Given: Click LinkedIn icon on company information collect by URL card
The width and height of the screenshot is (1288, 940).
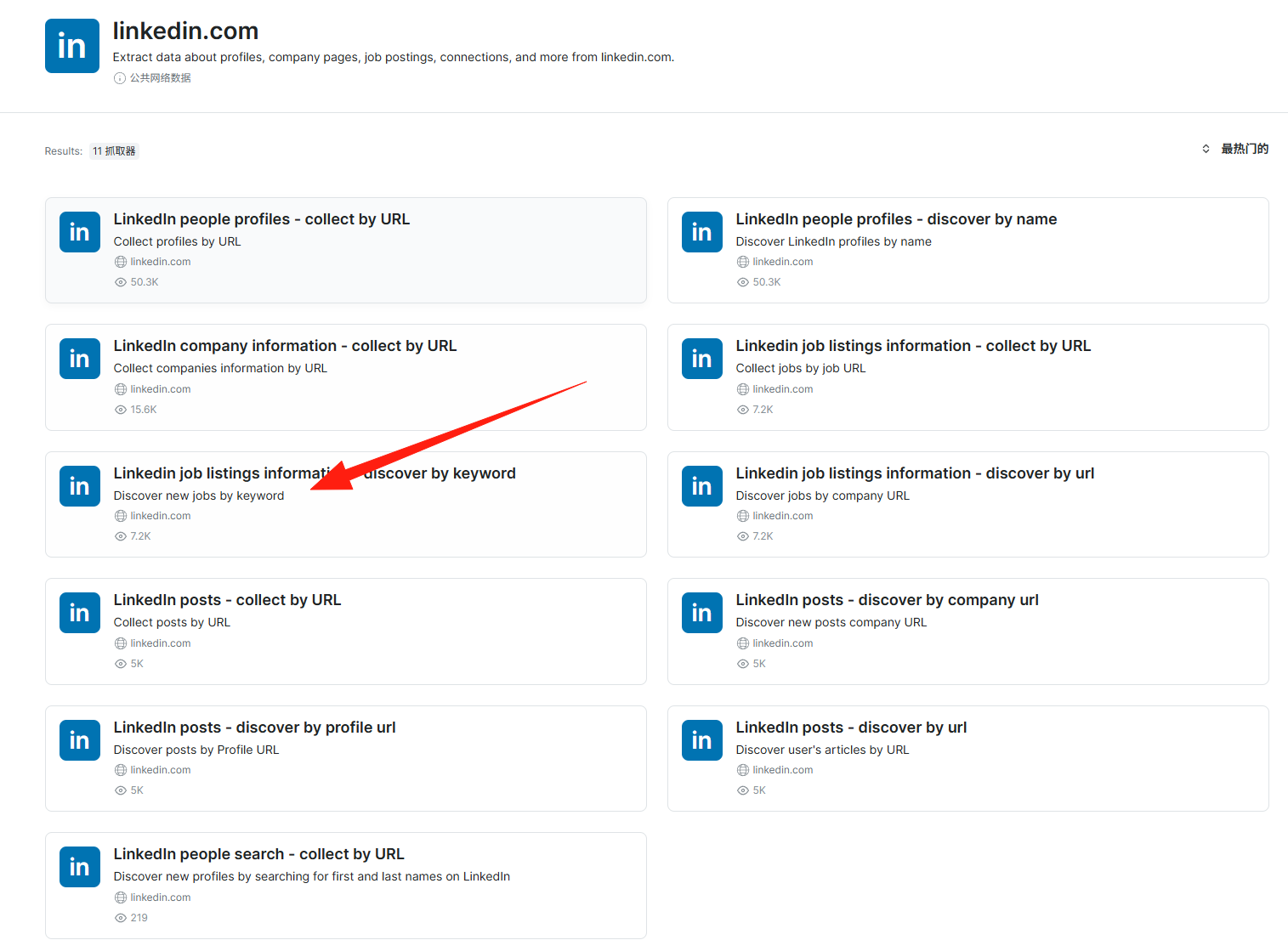Looking at the screenshot, I should pyautogui.click(x=80, y=359).
